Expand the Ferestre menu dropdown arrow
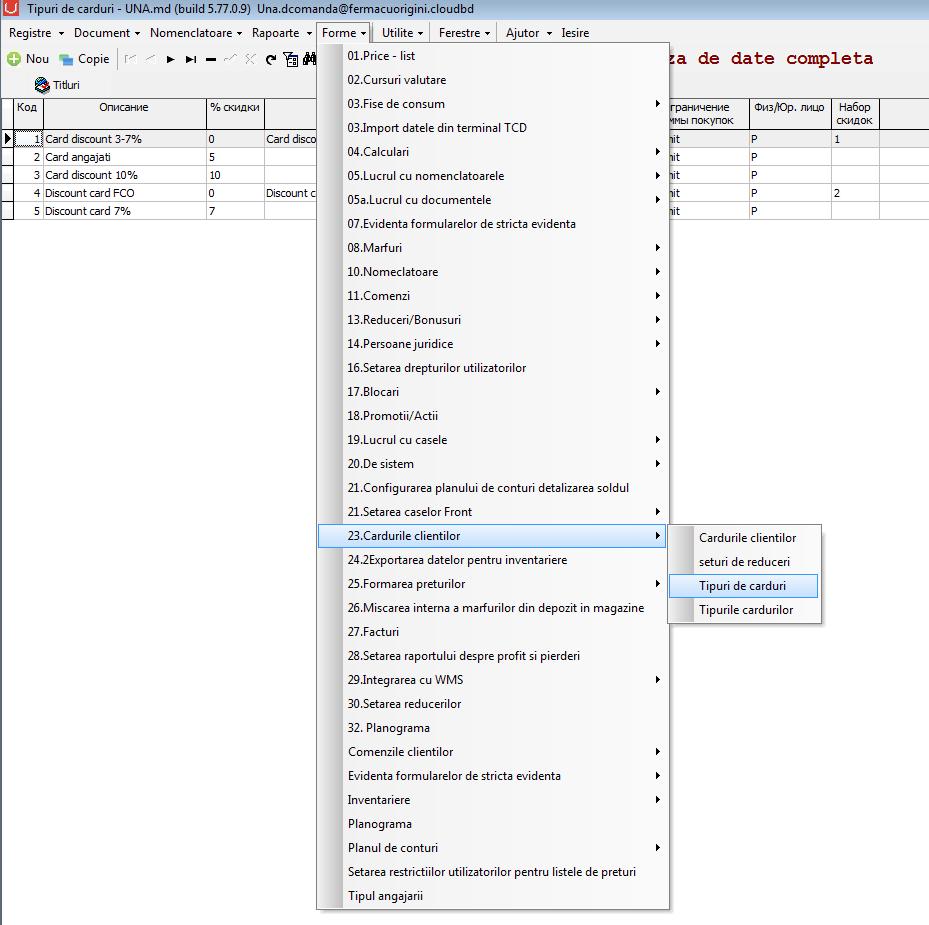The image size is (929, 925). click(x=488, y=34)
